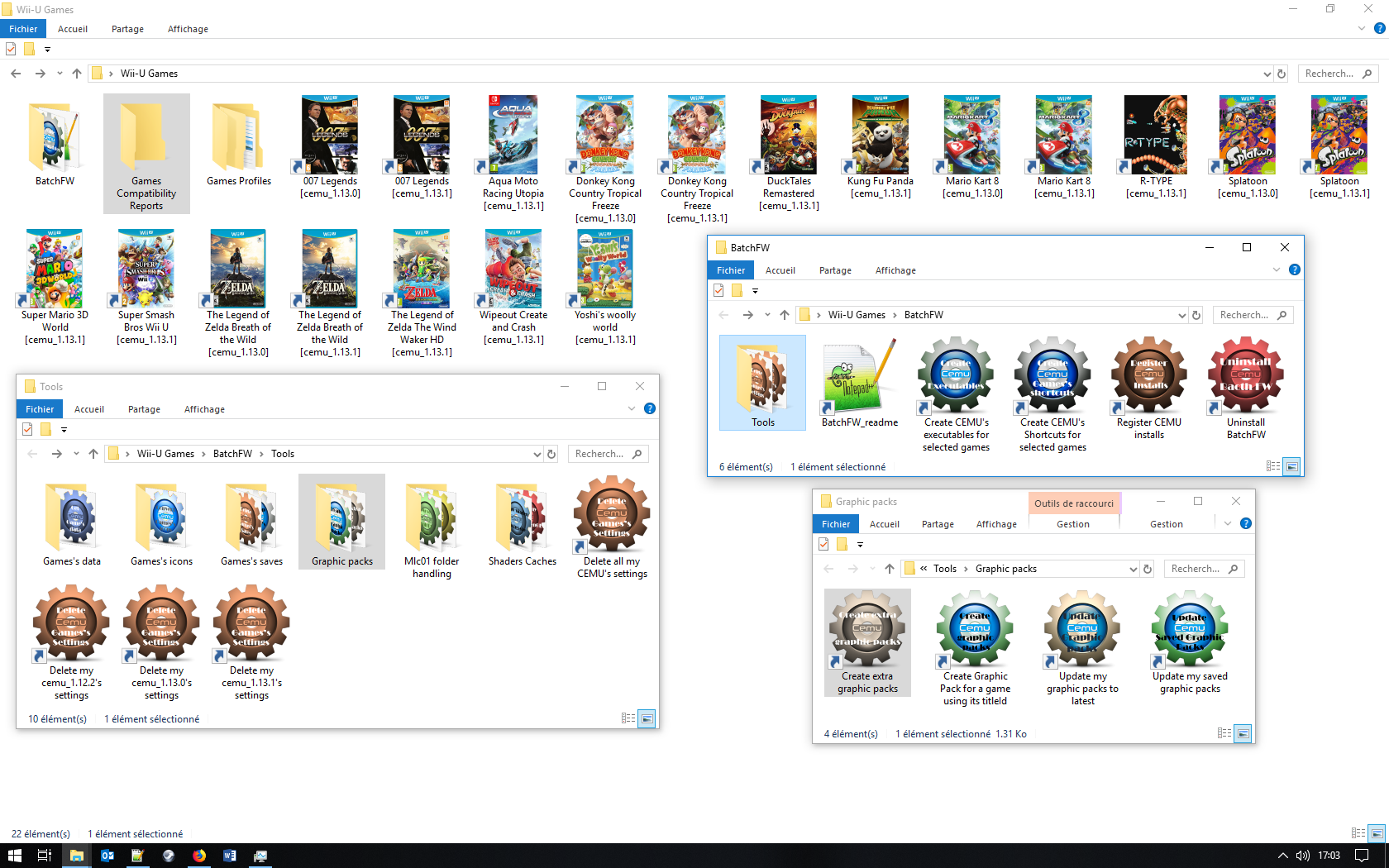Screen dimensions: 1389x868
Task: Switch BatchFW window to details view
Action: tap(1273, 467)
